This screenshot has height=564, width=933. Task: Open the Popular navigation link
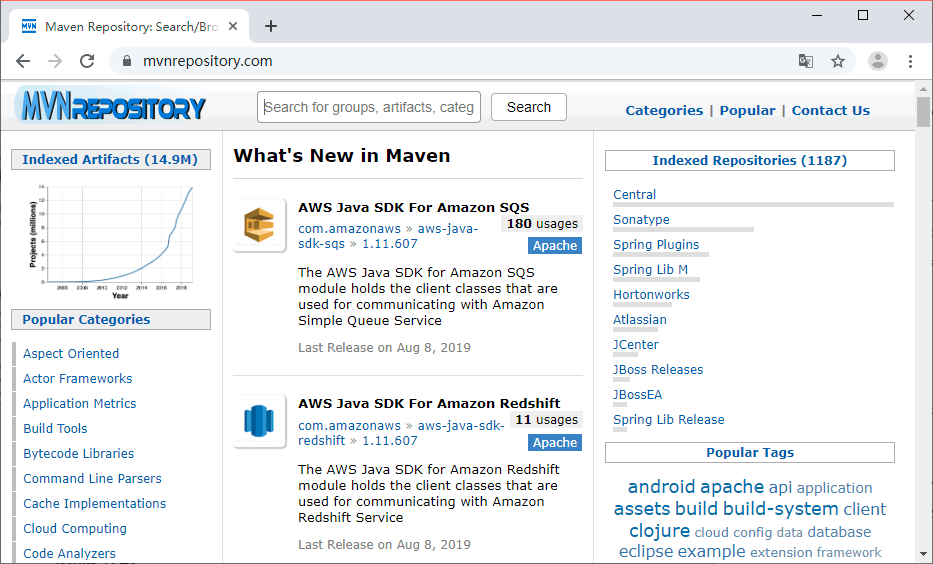[747, 111]
